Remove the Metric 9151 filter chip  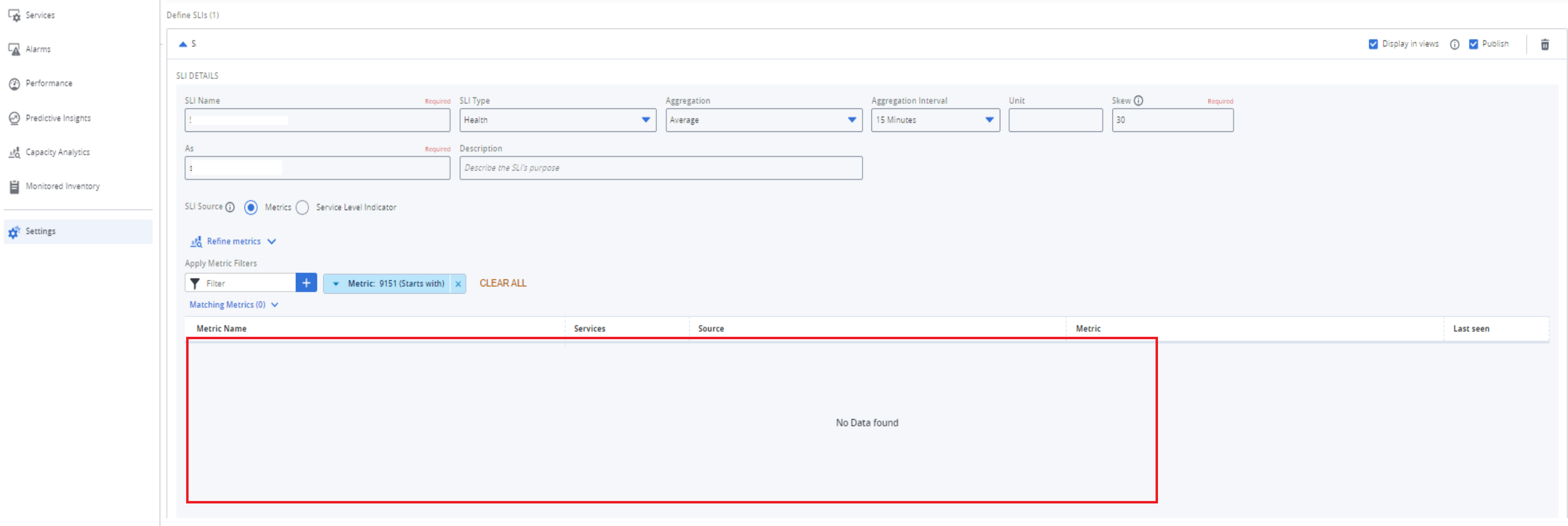pos(458,284)
